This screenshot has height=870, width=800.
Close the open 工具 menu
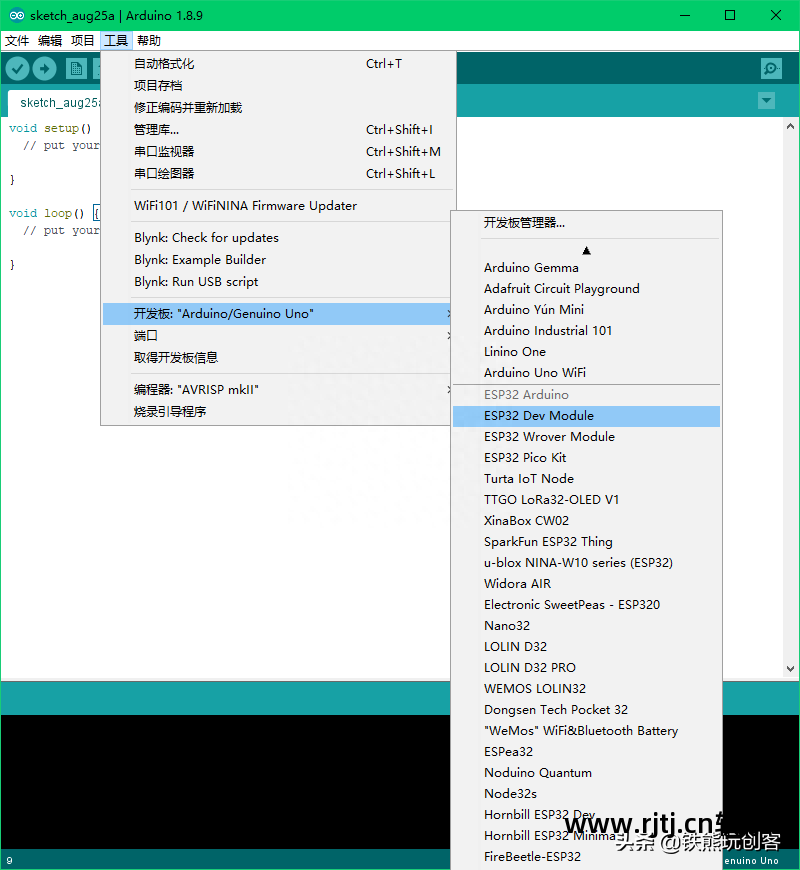pyautogui.click(x=116, y=41)
